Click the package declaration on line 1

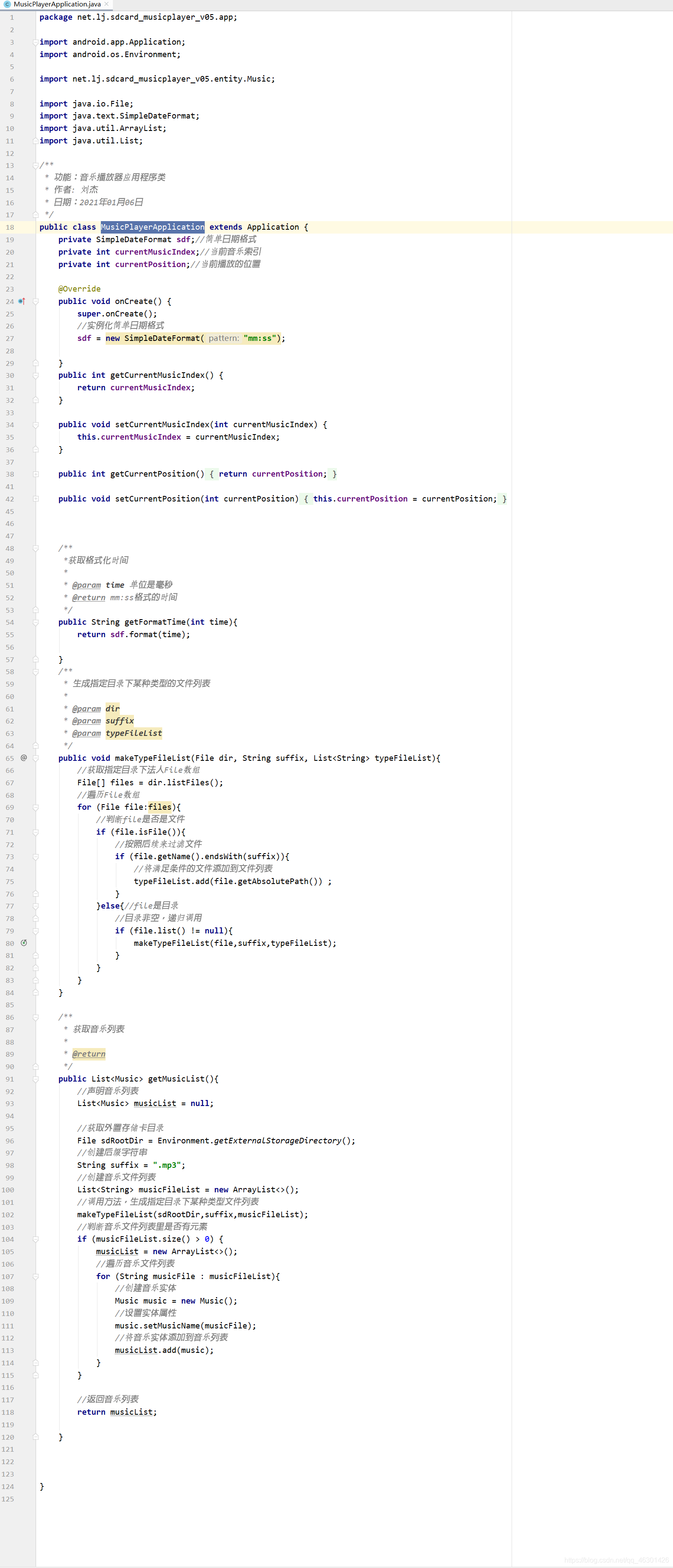pyautogui.click(x=138, y=17)
